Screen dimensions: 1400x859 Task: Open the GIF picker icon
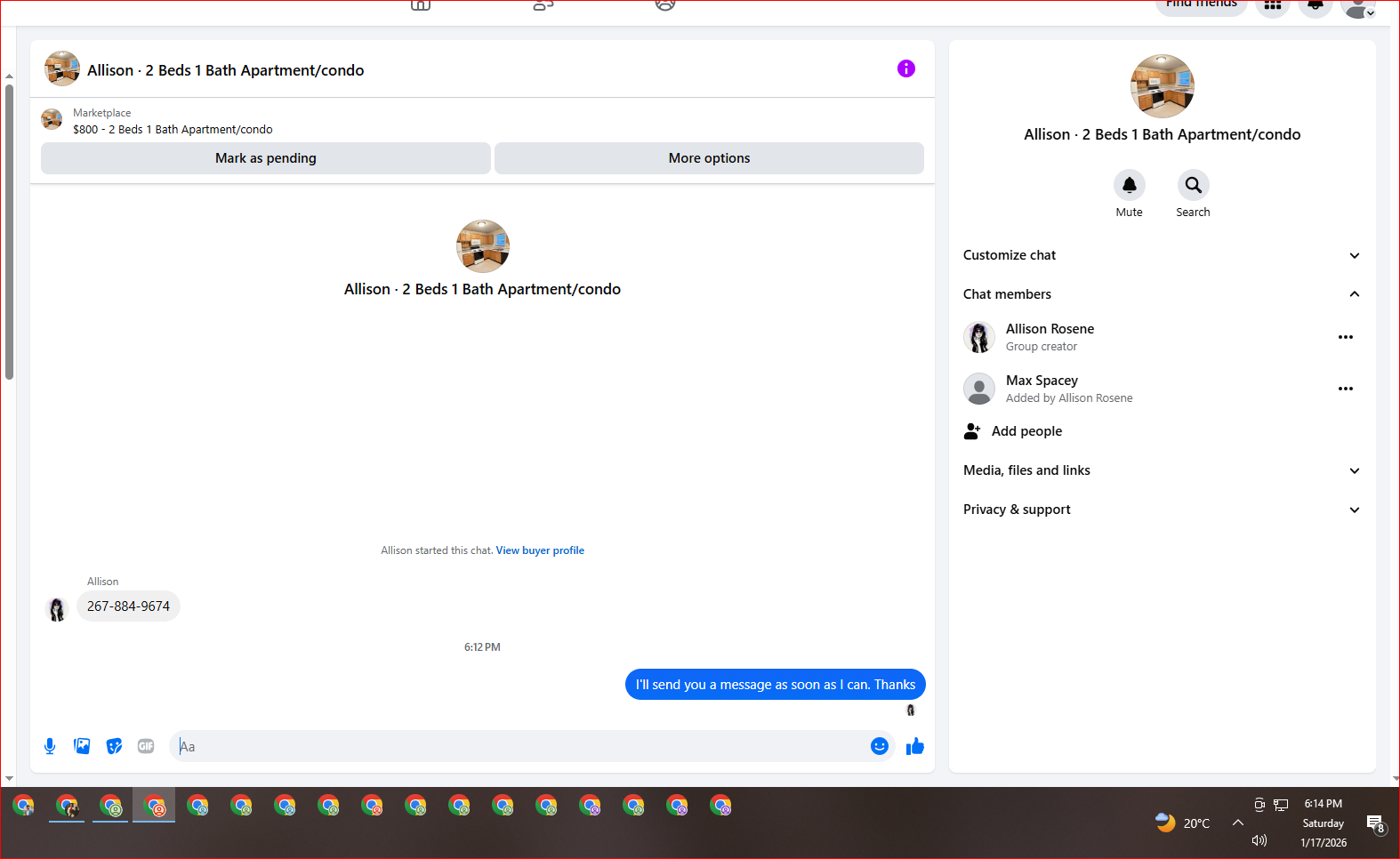[146, 746]
